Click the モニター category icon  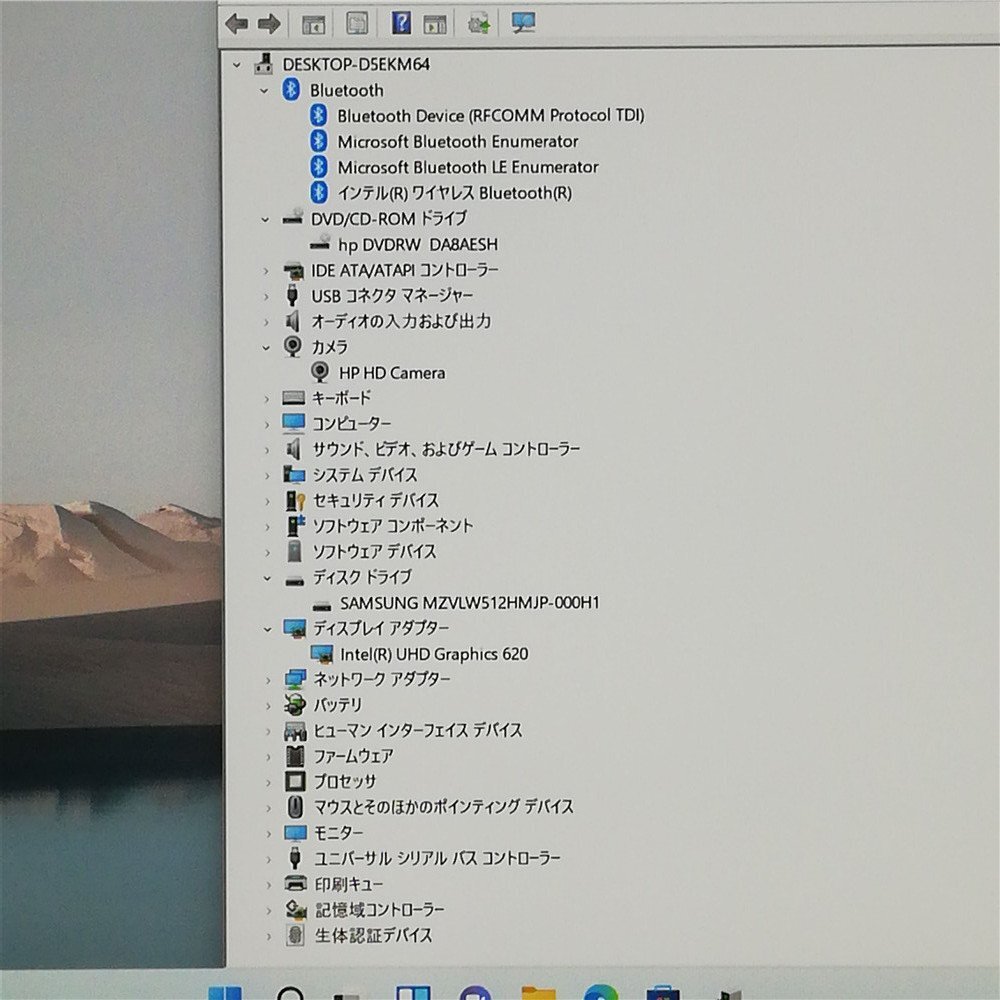pyautogui.click(x=295, y=833)
